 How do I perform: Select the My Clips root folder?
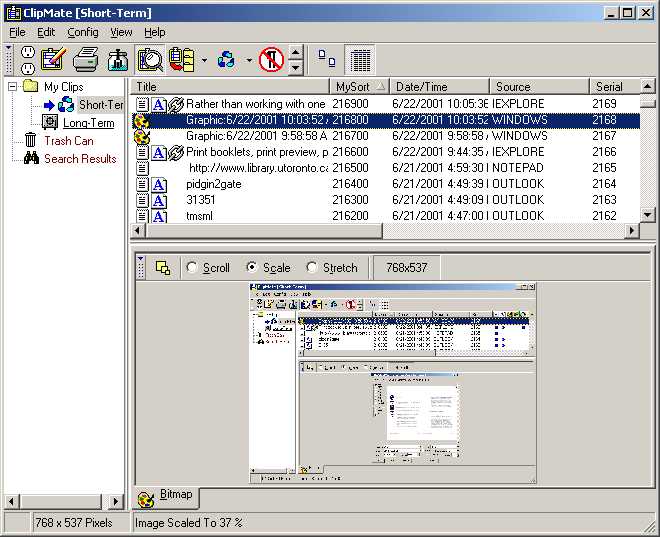click(64, 87)
